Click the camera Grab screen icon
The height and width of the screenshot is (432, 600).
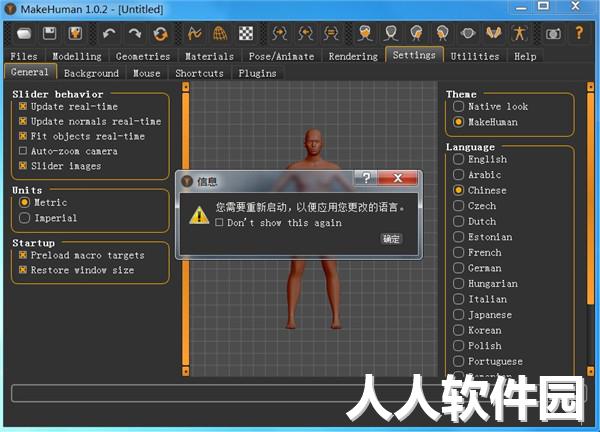553,34
